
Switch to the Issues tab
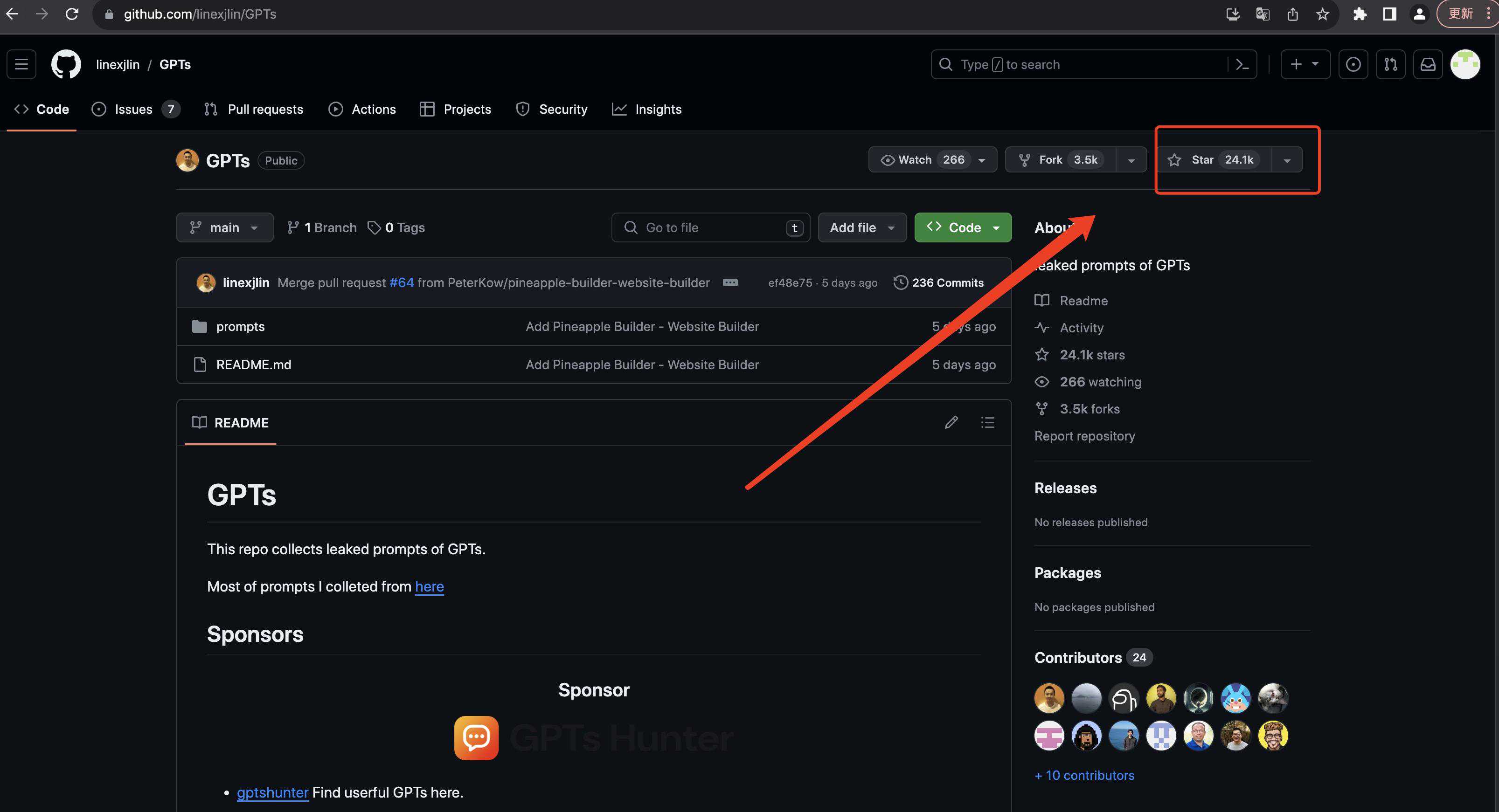click(133, 110)
